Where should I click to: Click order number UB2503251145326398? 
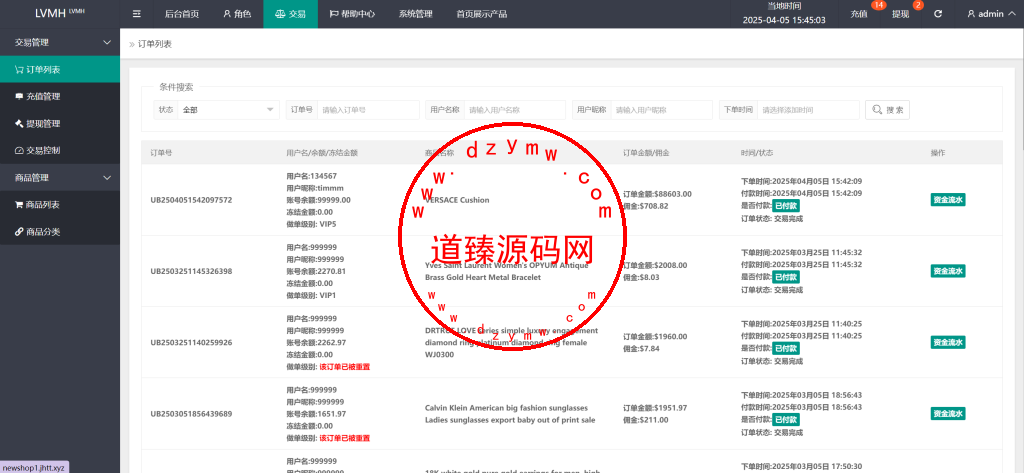coord(191,271)
